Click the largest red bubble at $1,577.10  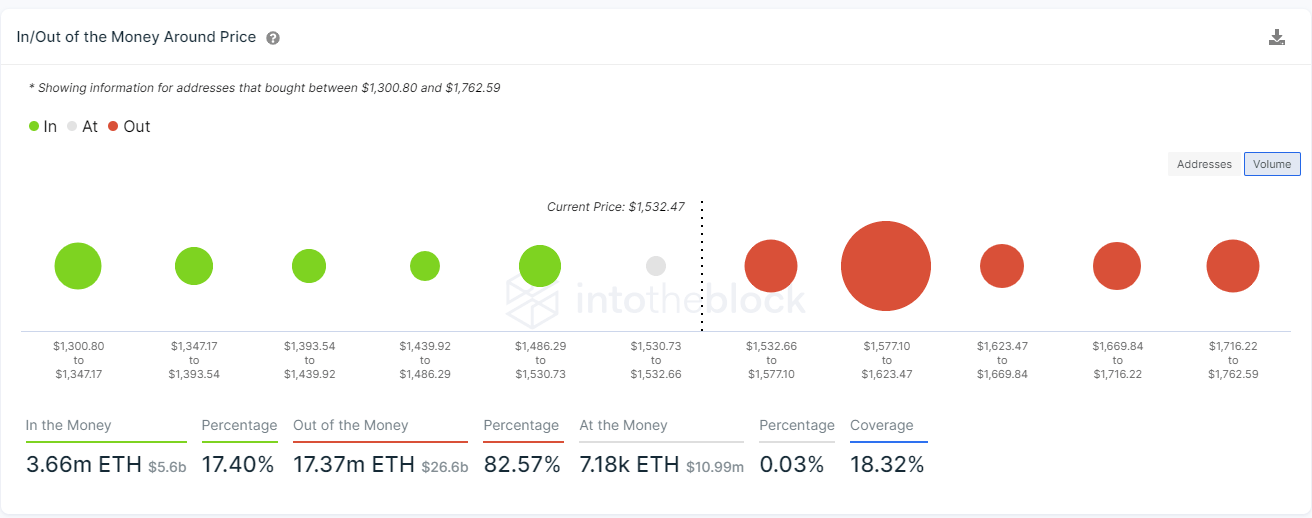886,267
